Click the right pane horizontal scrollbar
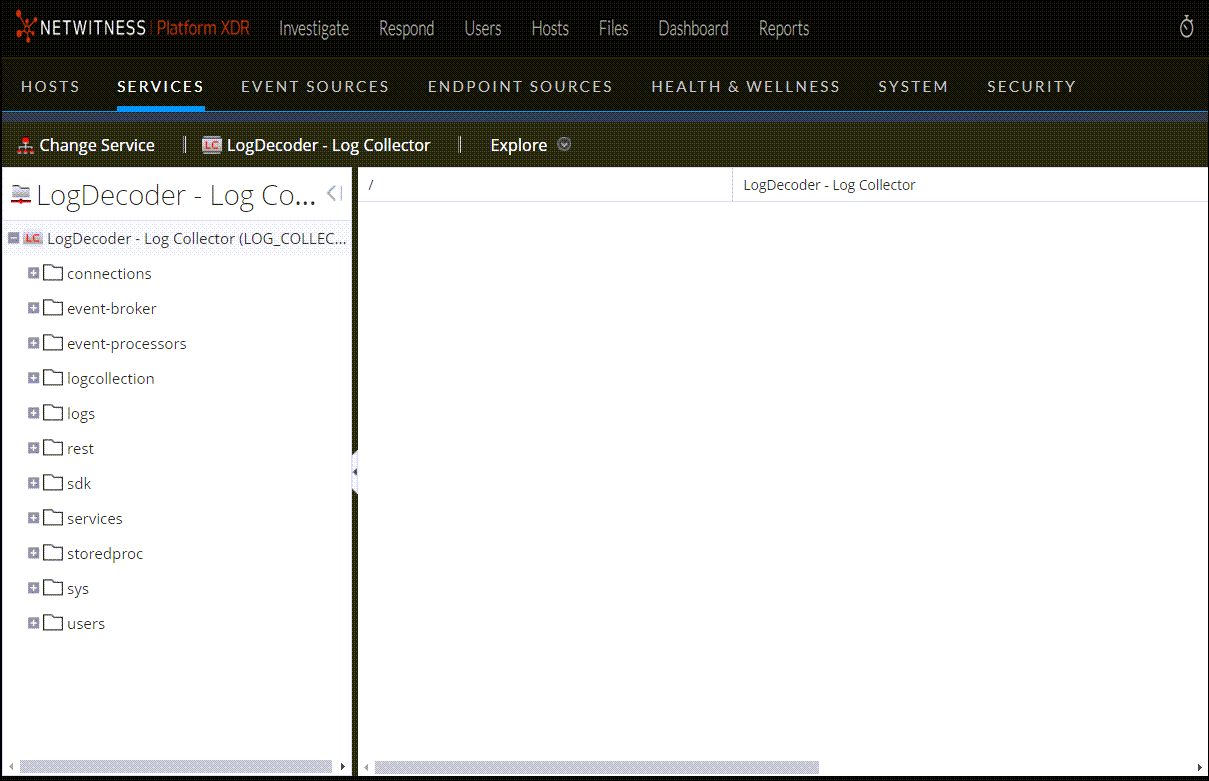The height and width of the screenshot is (781, 1209). click(596, 767)
